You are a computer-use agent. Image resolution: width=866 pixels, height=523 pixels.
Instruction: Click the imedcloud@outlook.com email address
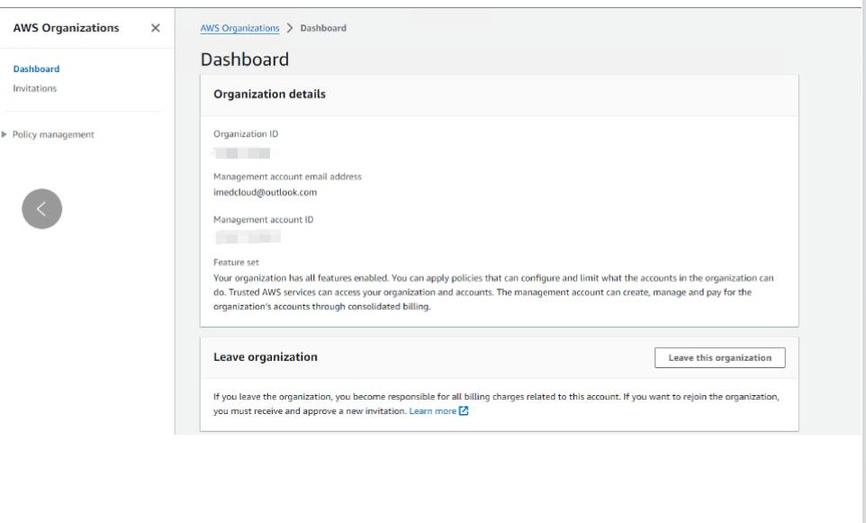pyautogui.click(x=265, y=192)
